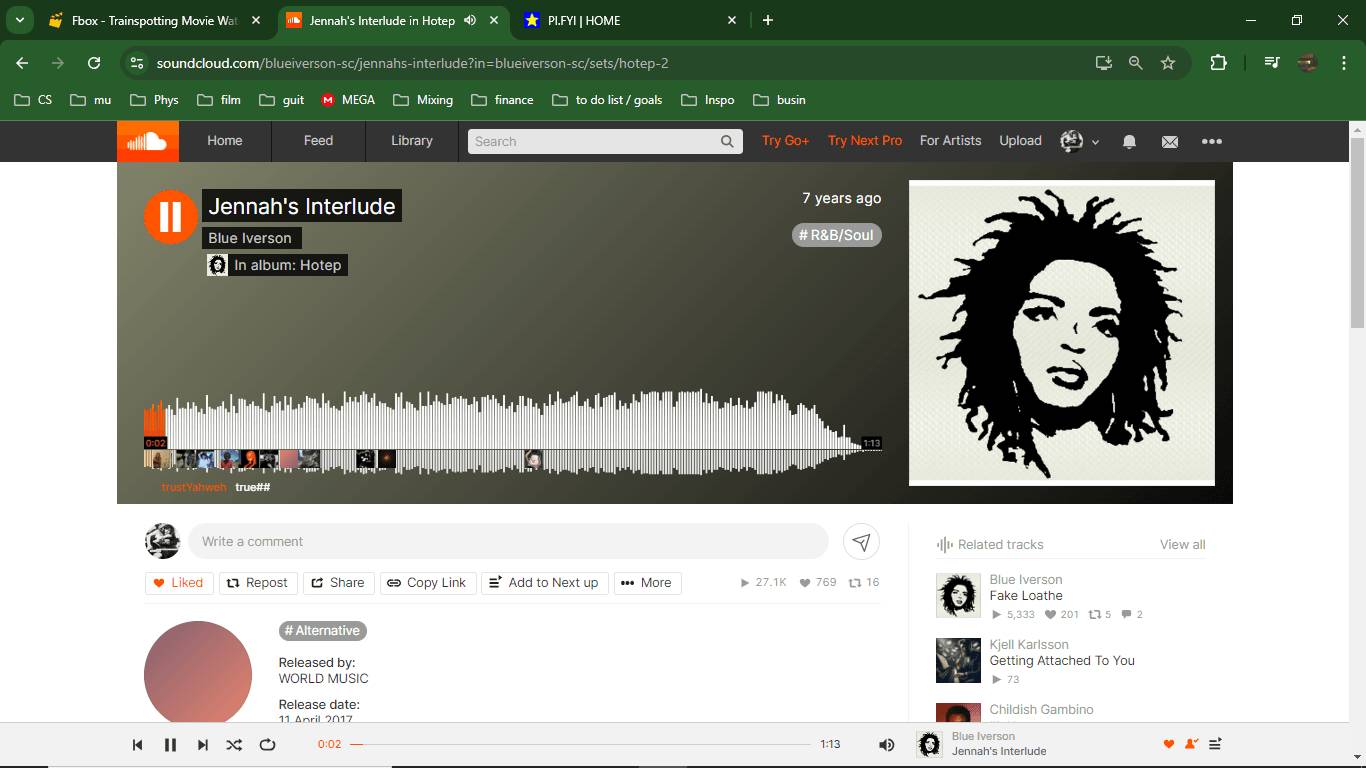The height and width of the screenshot is (768, 1366).
Task: Go to the Home tab in SoundCloud
Action: [x=225, y=141]
